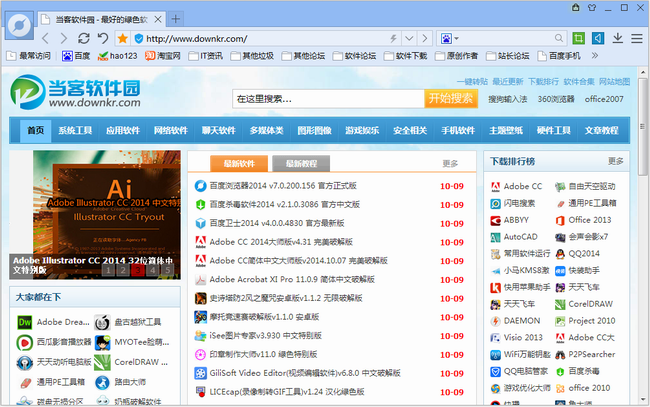650x407 pixels.
Task: Open the 系统工具 navigation menu item
Action: tap(75, 130)
